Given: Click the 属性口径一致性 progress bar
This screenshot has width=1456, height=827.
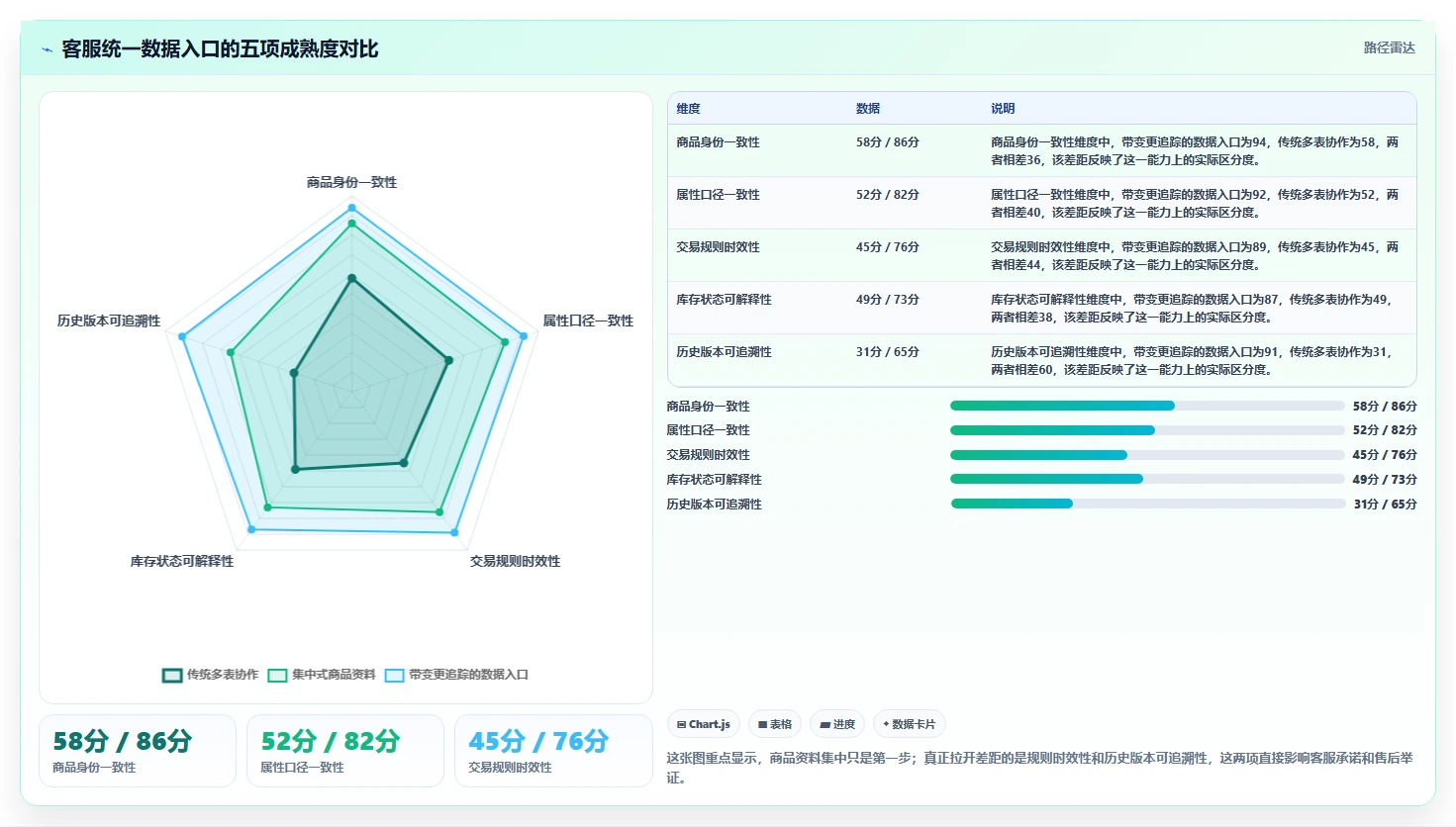Looking at the screenshot, I should 1147,430.
